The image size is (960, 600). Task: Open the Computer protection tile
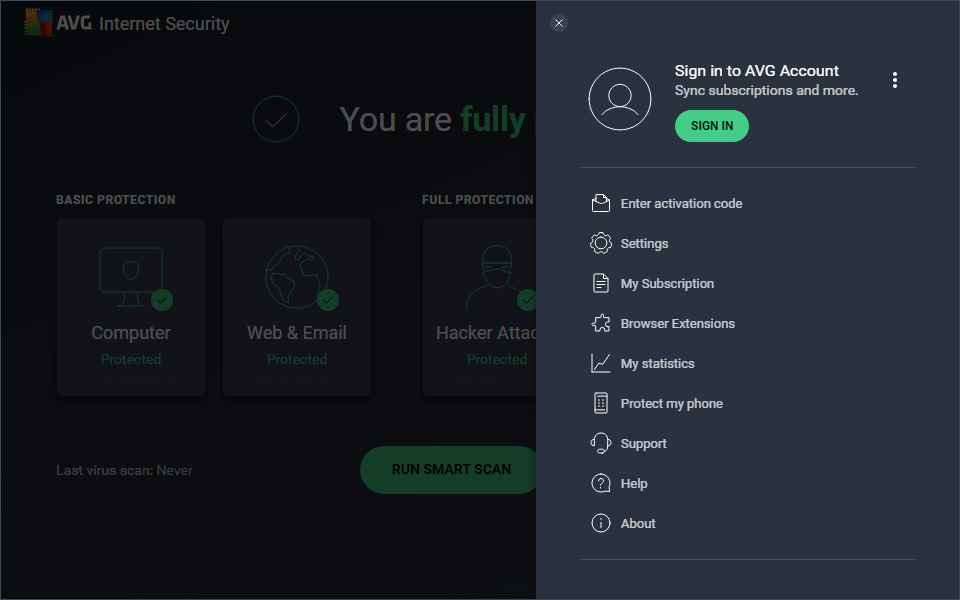click(x=131, y=307)
